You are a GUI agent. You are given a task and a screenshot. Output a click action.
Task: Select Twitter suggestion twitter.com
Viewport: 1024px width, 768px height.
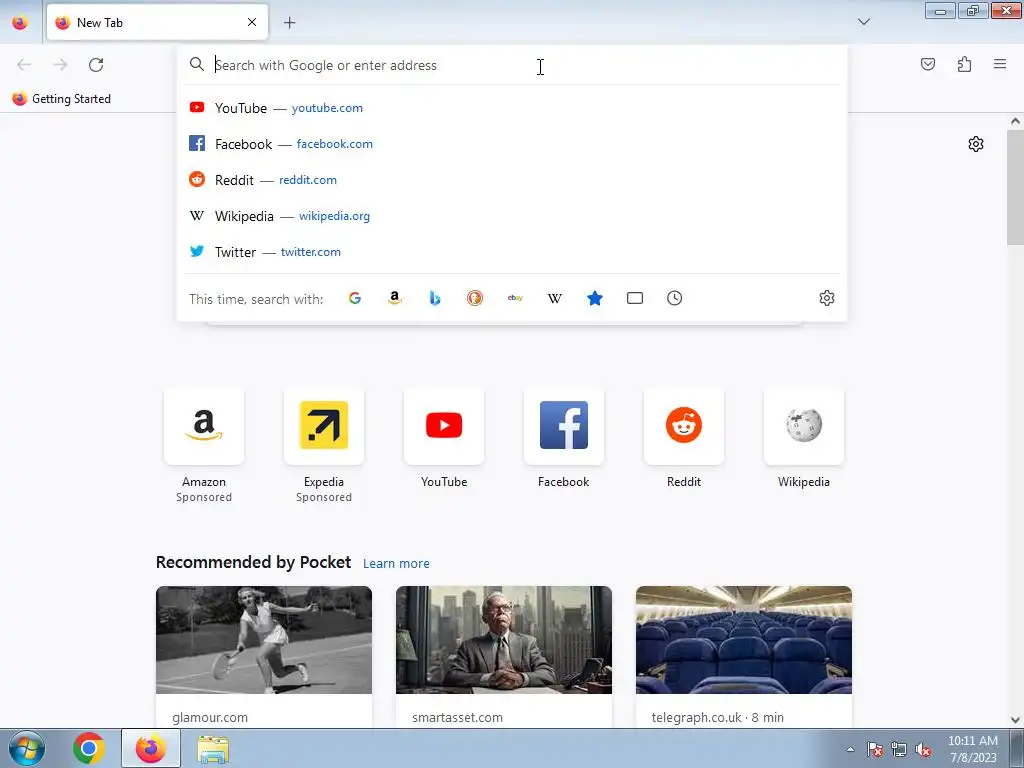click(512, 251)
